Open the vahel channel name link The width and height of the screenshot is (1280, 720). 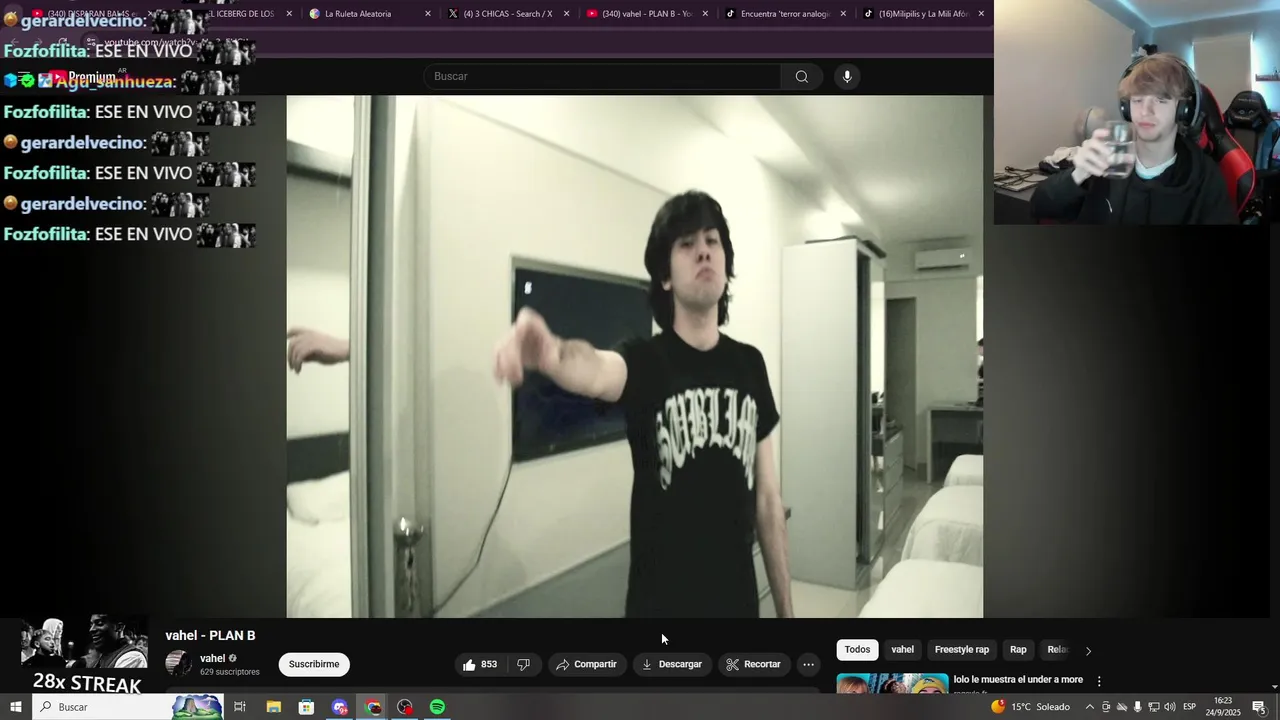(x=212, y=658)
